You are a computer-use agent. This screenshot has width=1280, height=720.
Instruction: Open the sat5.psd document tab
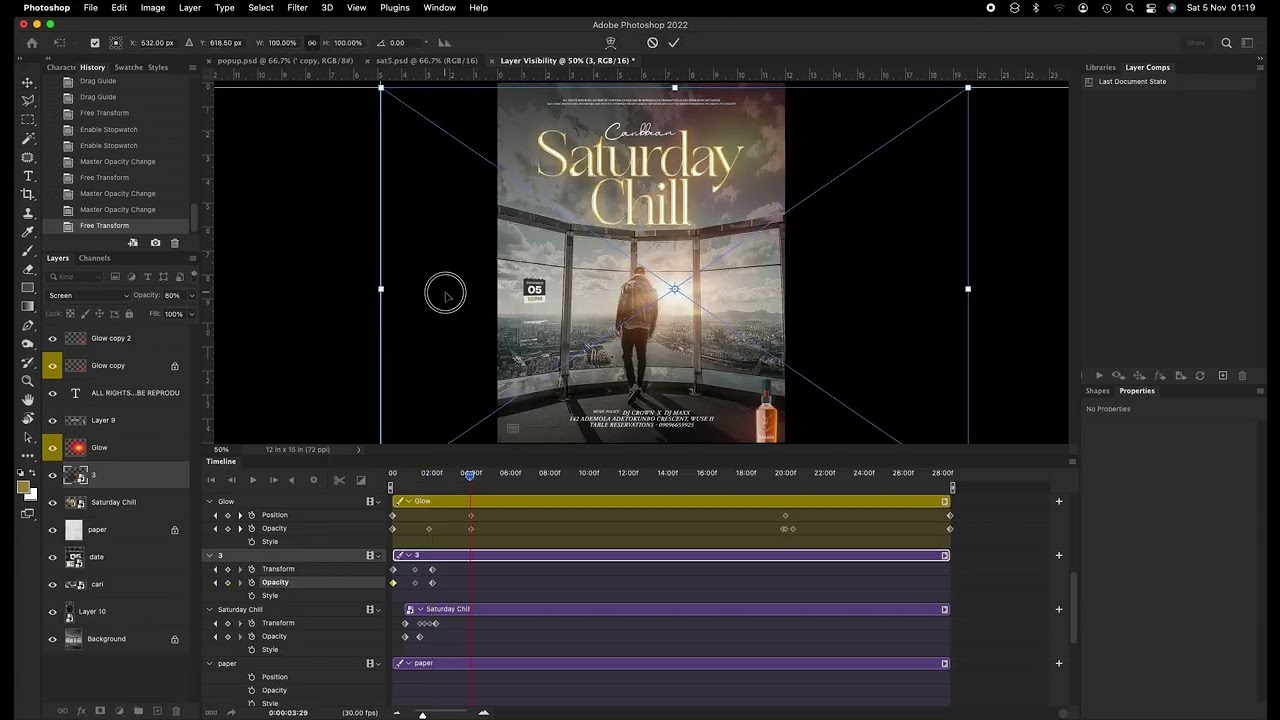pos(426,61)
